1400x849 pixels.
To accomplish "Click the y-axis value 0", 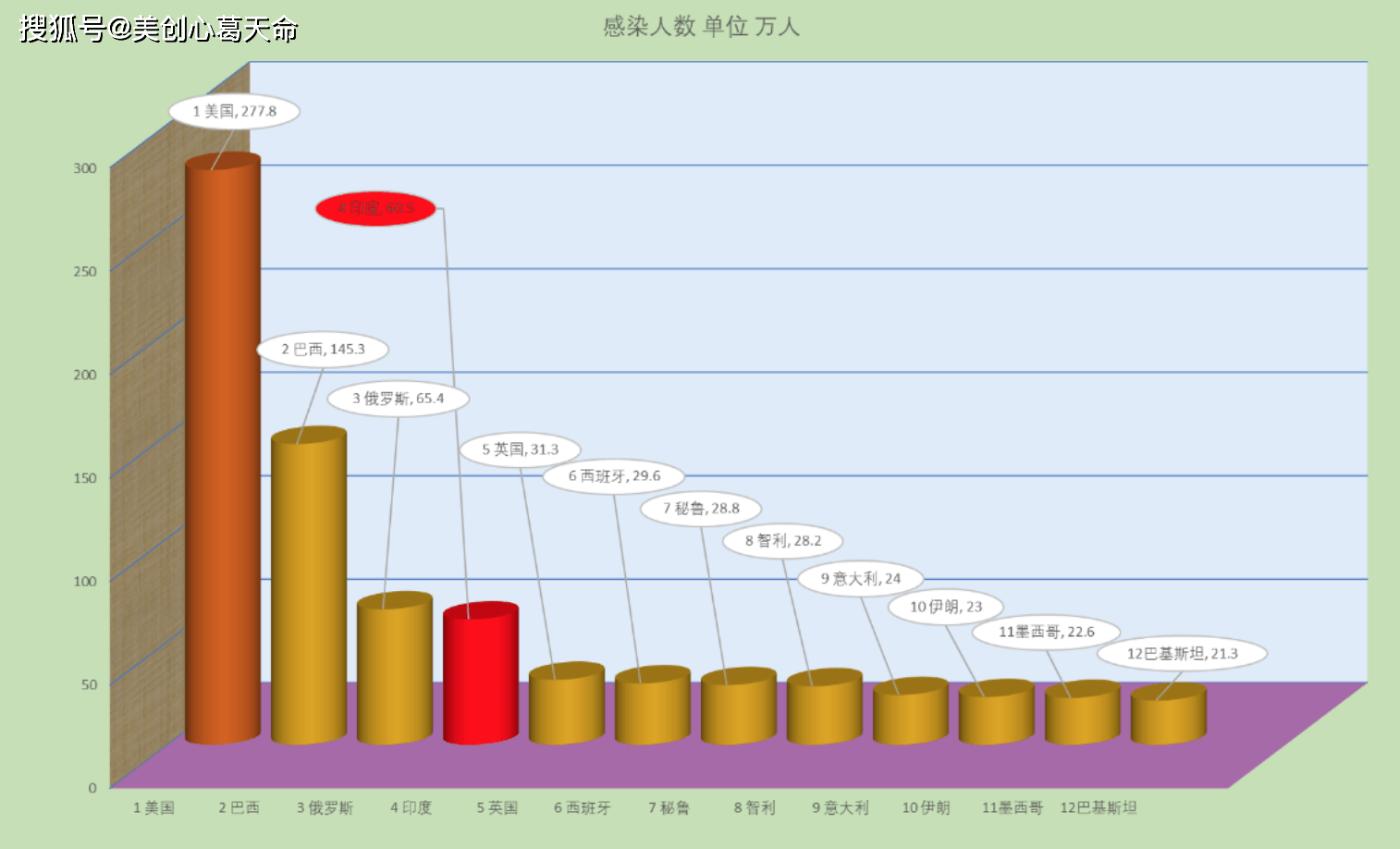I will pyautogui.click(x=92, y=788).
